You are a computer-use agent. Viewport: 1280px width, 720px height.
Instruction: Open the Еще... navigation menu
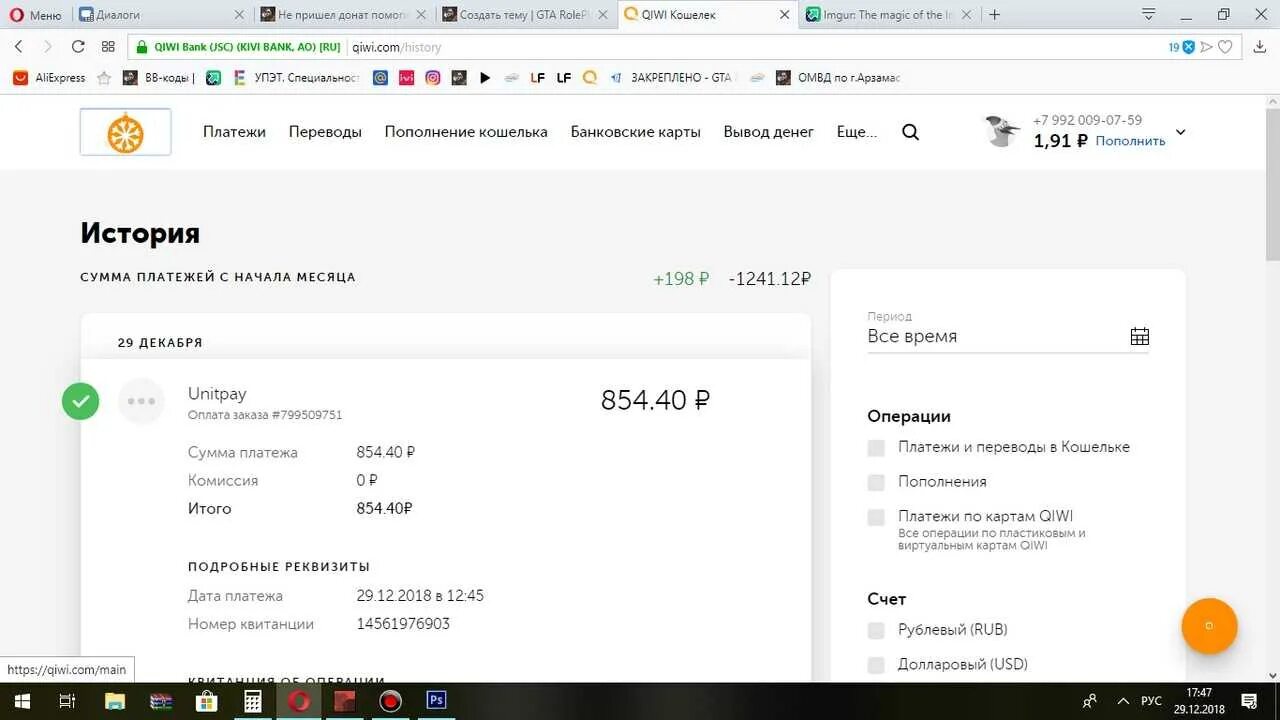(x=857, y=132)
